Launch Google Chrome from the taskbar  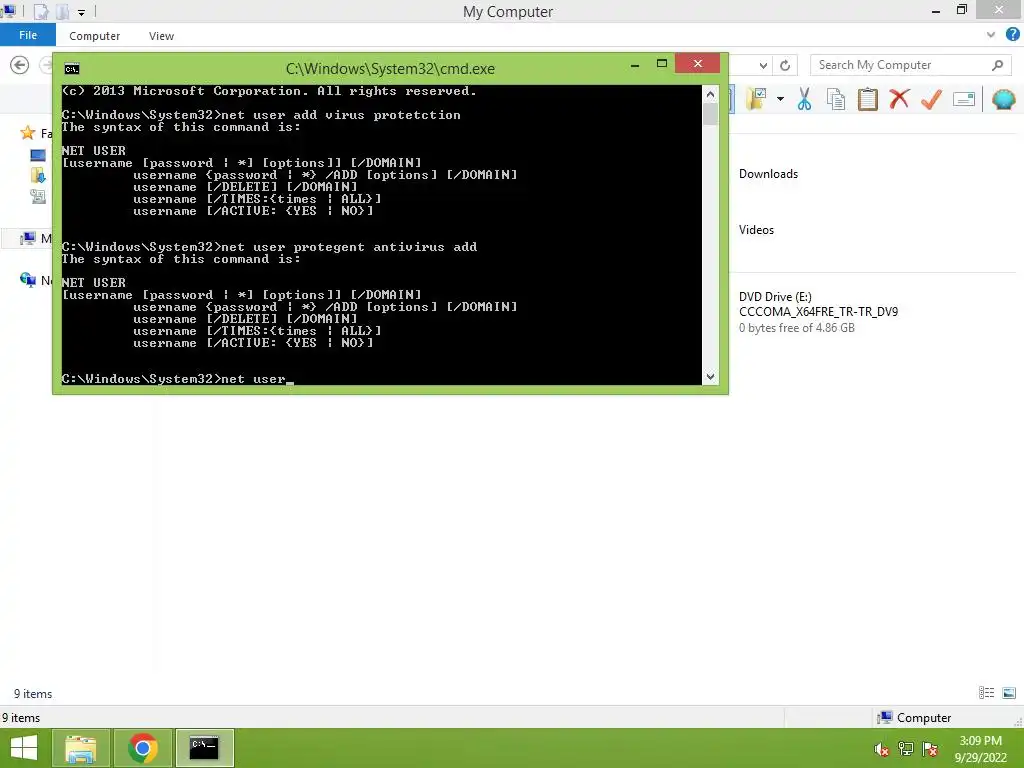click(142, 748)
